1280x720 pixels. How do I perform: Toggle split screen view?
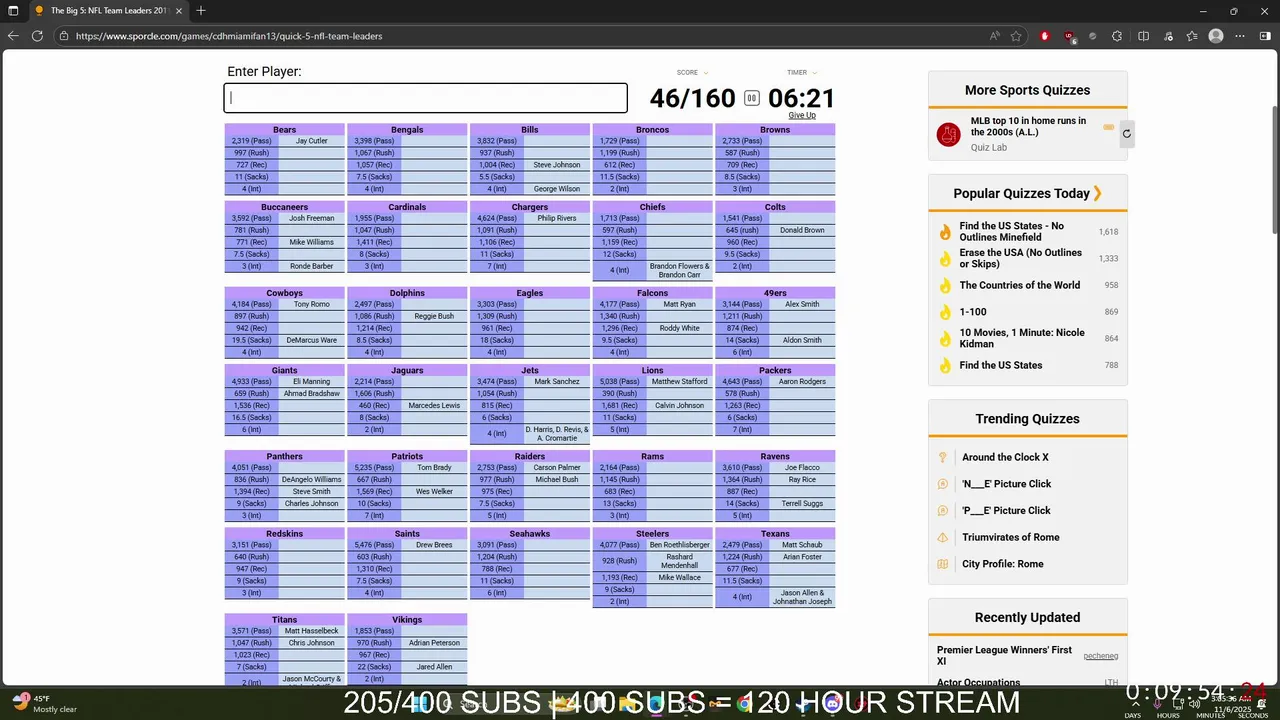tap(1144, 36)
